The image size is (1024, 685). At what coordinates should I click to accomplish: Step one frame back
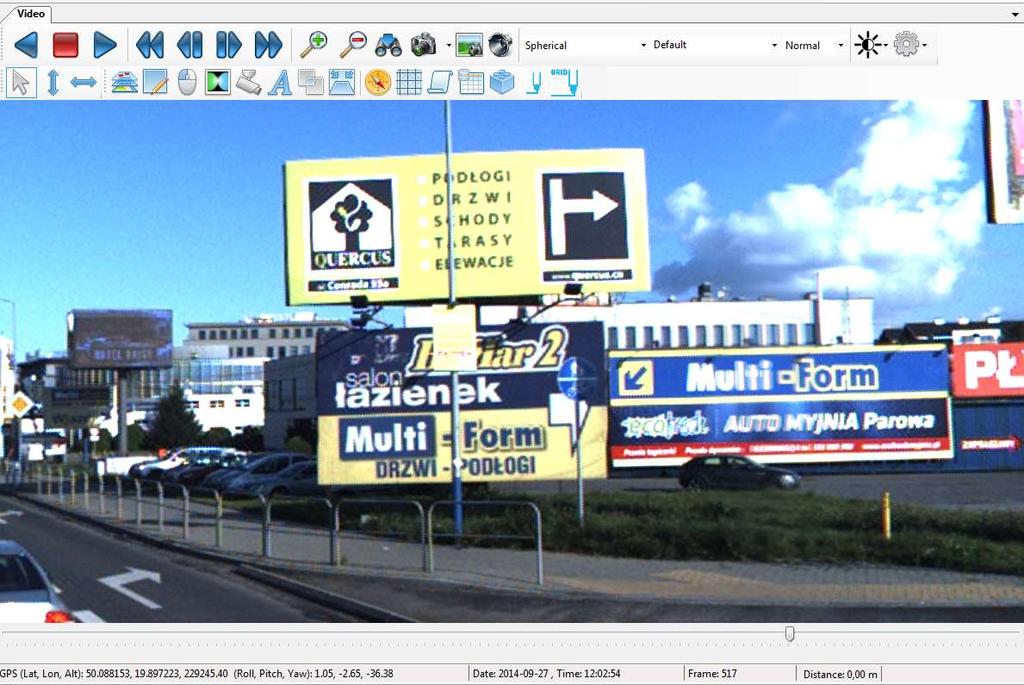click(189, 45)
